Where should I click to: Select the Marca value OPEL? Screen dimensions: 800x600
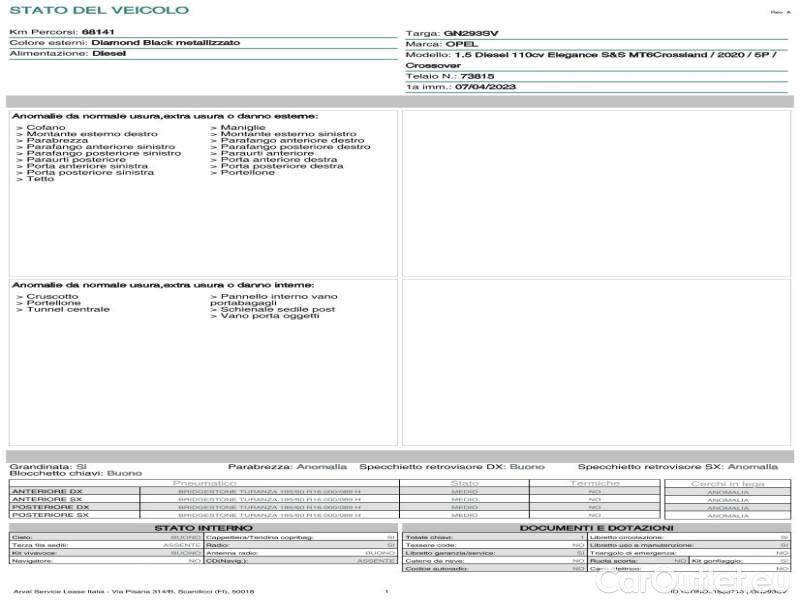462,44
